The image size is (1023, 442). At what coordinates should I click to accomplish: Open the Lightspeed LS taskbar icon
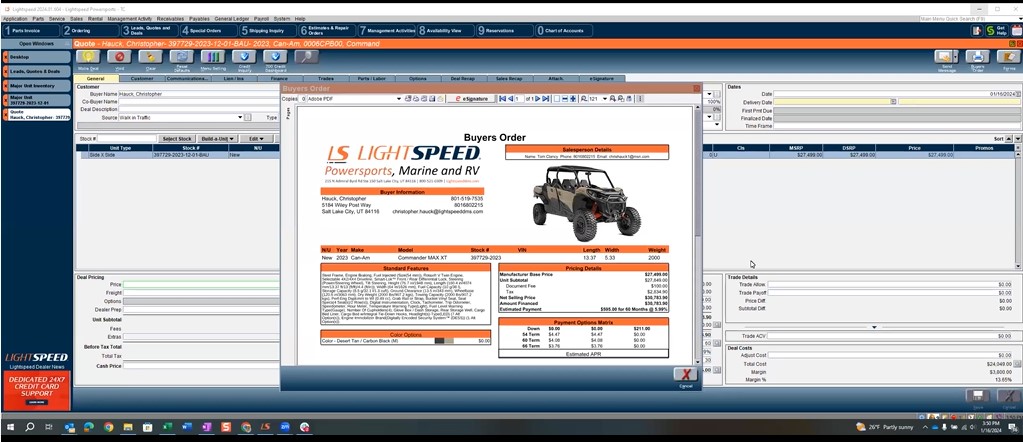[265, 427]
